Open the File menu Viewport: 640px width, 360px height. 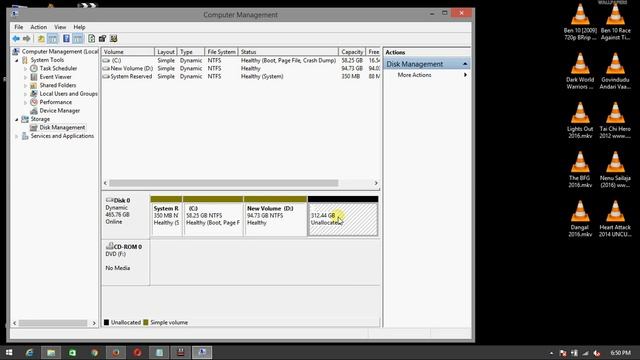point(19,27)
